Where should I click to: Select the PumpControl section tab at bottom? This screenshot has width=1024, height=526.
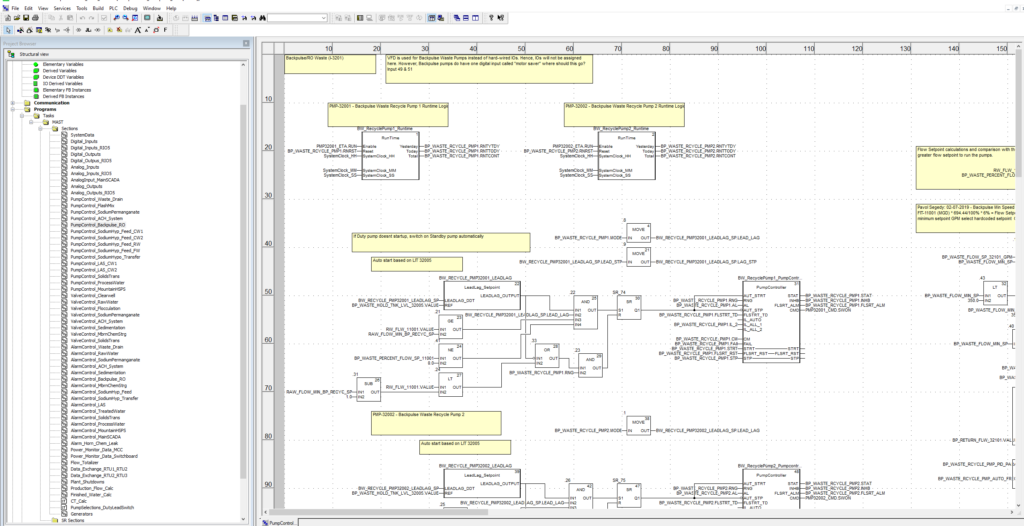coord(280,523)
